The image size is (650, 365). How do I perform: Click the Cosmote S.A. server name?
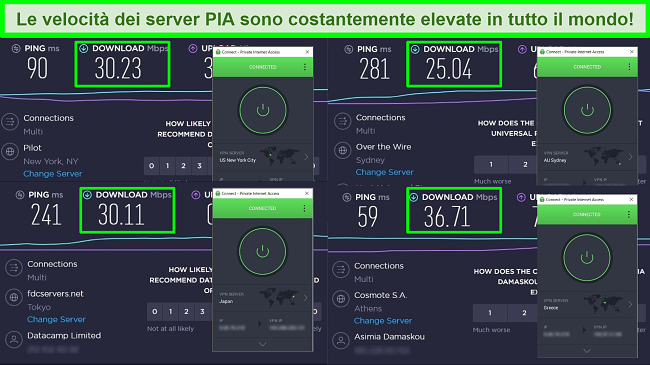(x=381, y=295)
